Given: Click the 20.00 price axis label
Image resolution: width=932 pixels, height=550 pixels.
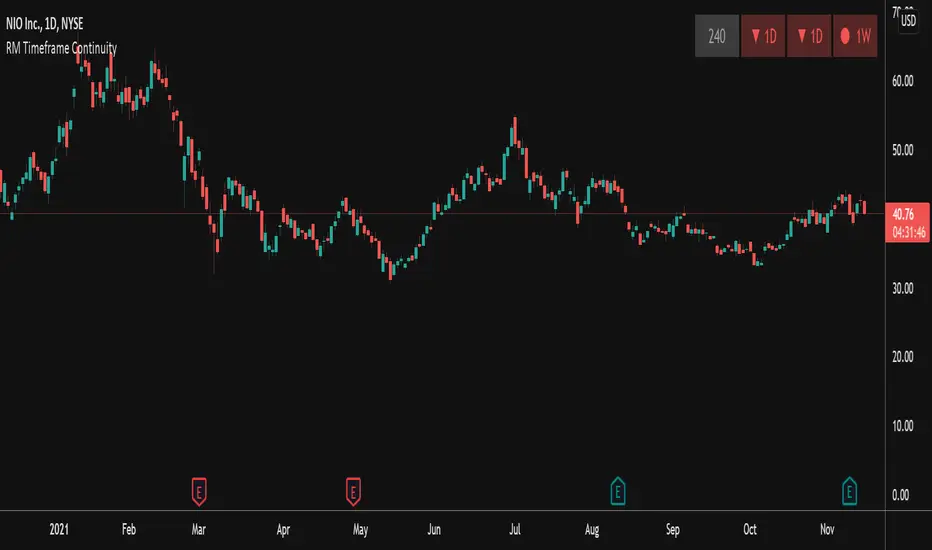Looking at the screenshot, I should (902, 357).
